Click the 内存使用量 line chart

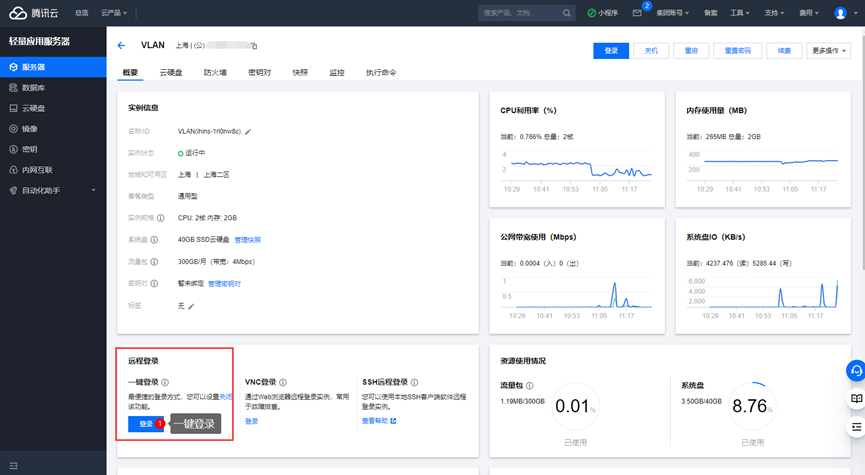pos(763,172)
